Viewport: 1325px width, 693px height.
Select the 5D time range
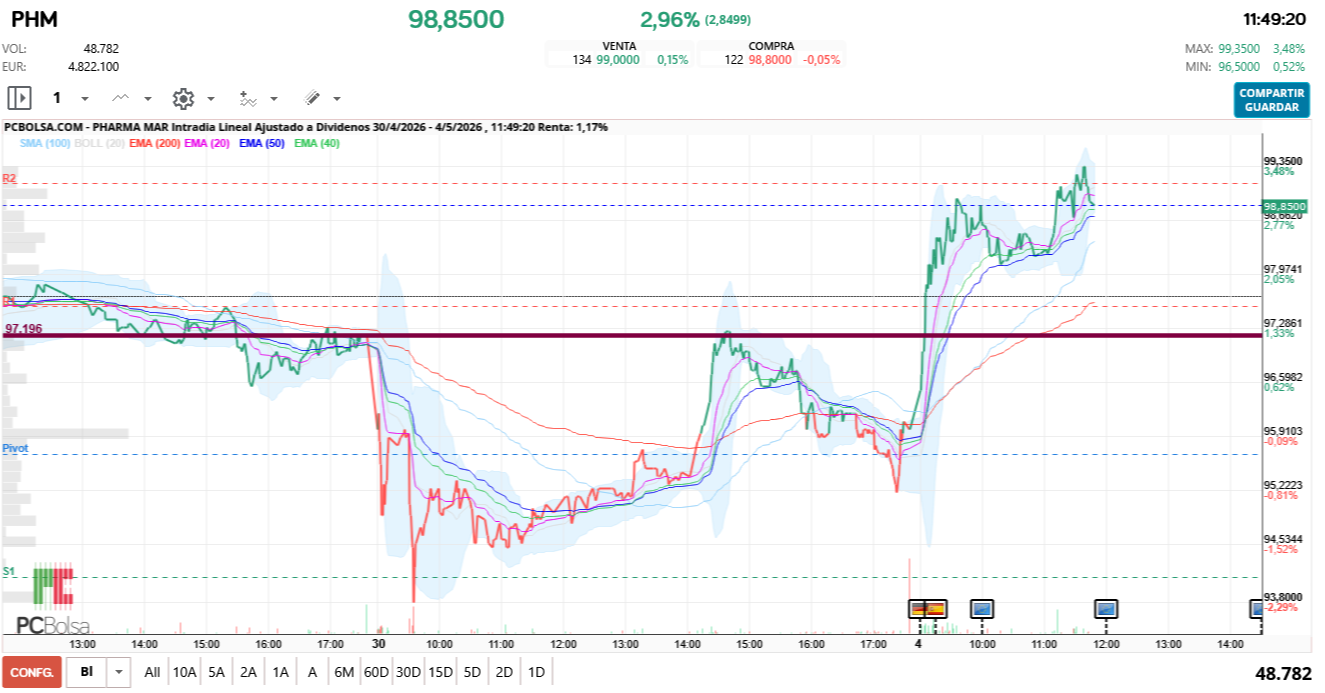[x=472, y=673]
